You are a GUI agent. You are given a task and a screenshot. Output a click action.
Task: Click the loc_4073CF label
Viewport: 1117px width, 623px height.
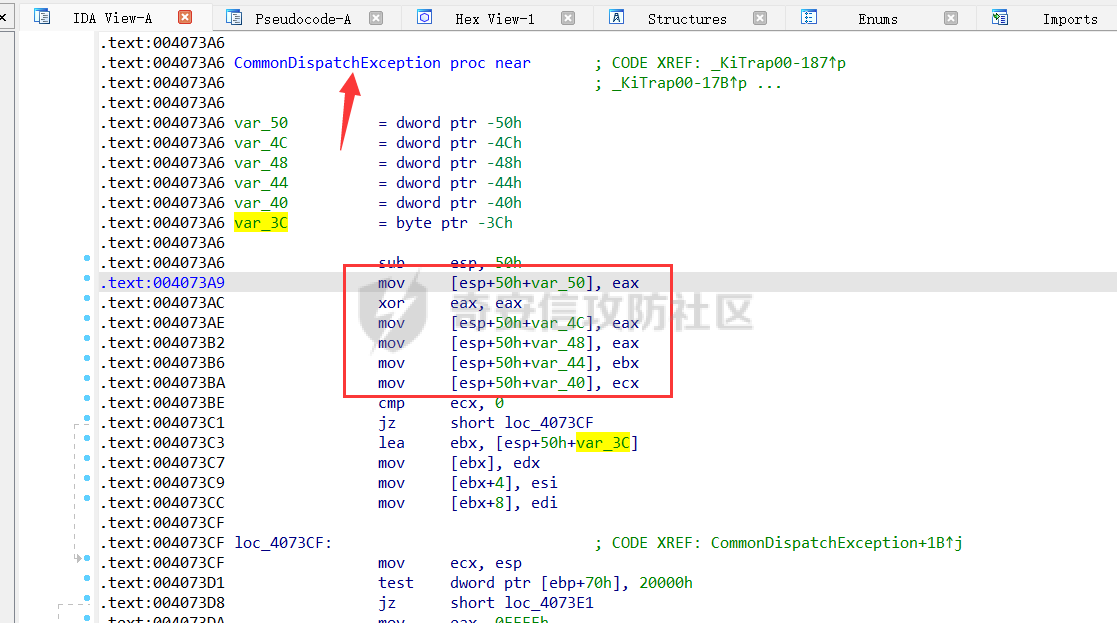tap(283, 543)
